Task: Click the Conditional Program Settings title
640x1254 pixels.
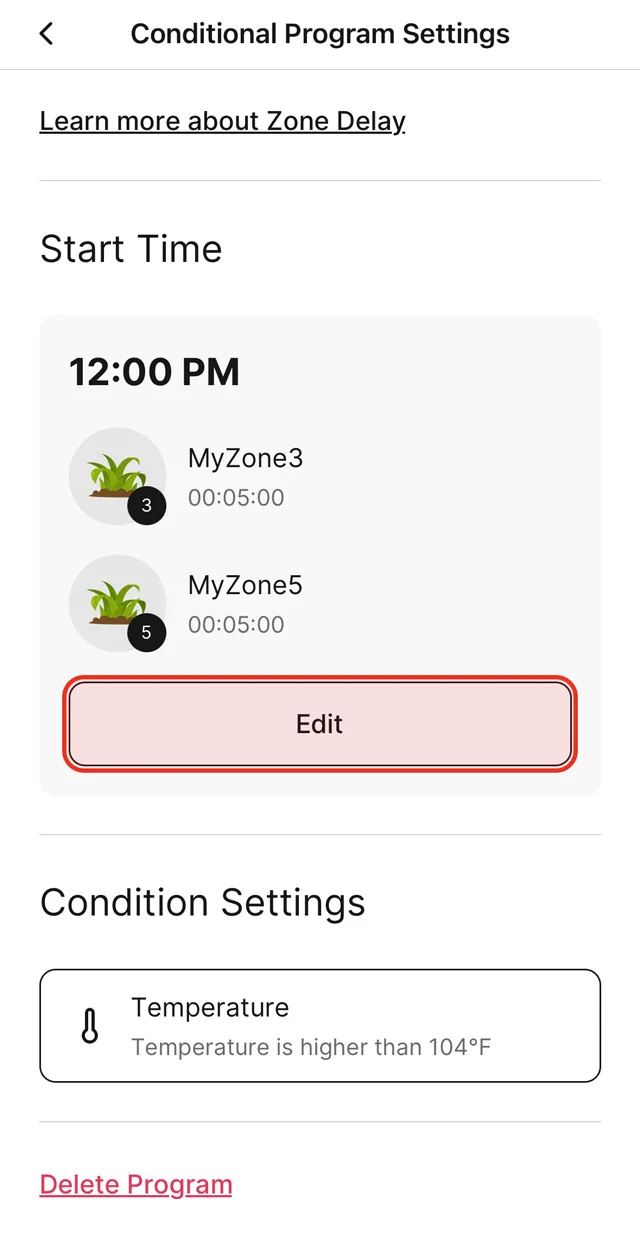Action: [320, 34]
